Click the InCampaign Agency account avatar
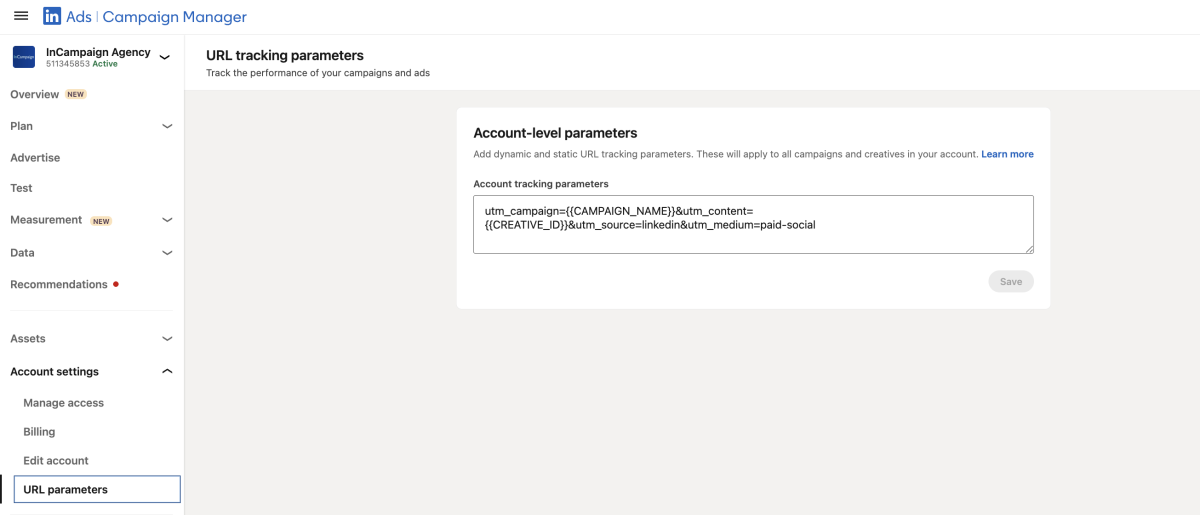 coord(24,57)
